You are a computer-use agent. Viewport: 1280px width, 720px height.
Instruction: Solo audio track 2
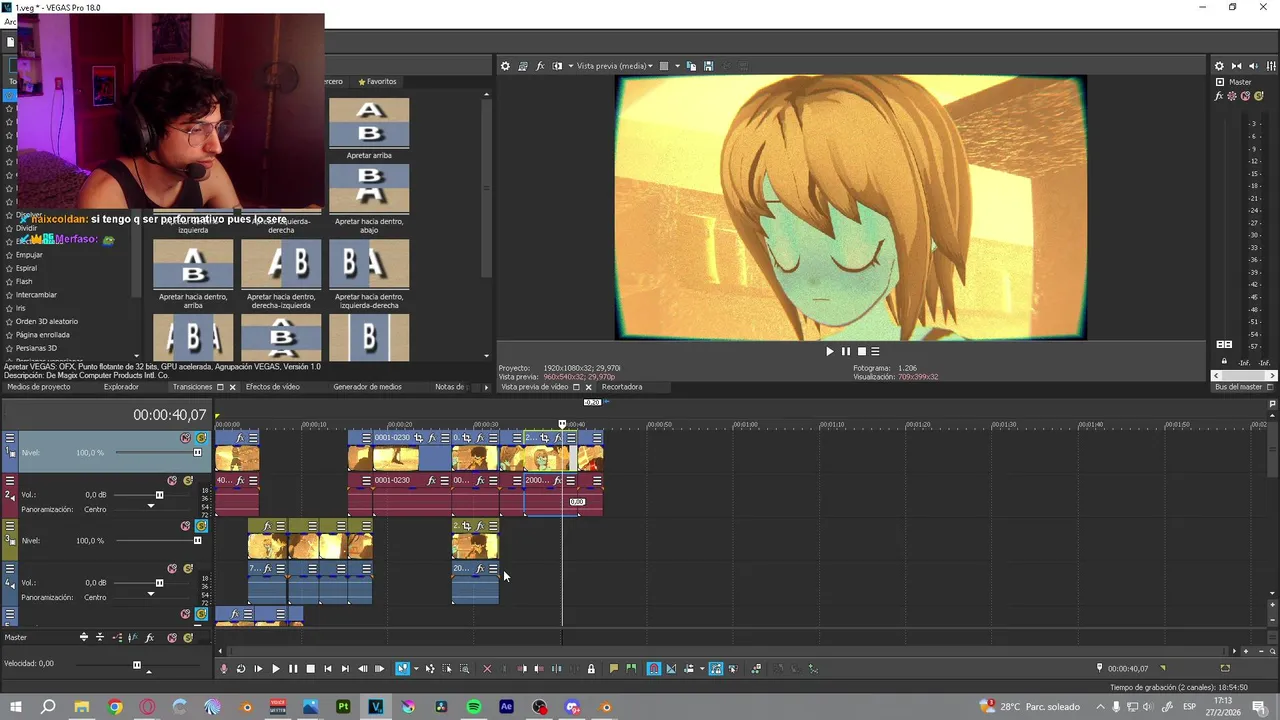188,481
